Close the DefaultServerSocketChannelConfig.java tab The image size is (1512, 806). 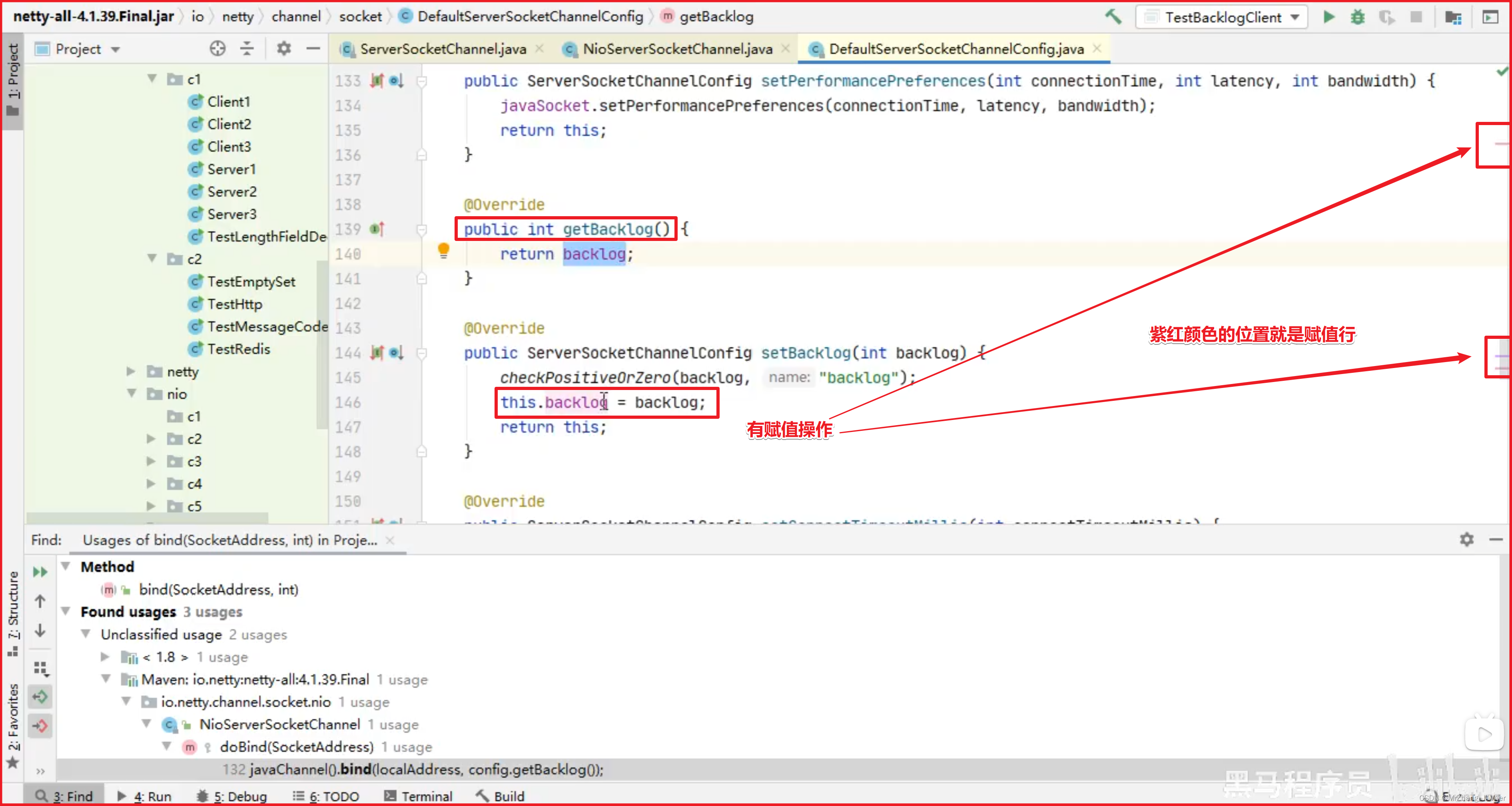click(1097, 49)
